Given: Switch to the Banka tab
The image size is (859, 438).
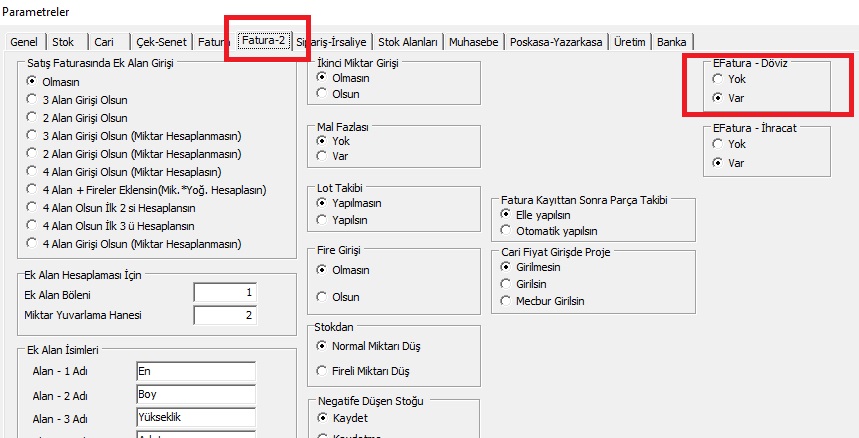Looking at the screenshot, I should pyautogui.click(x=672, y=42).
